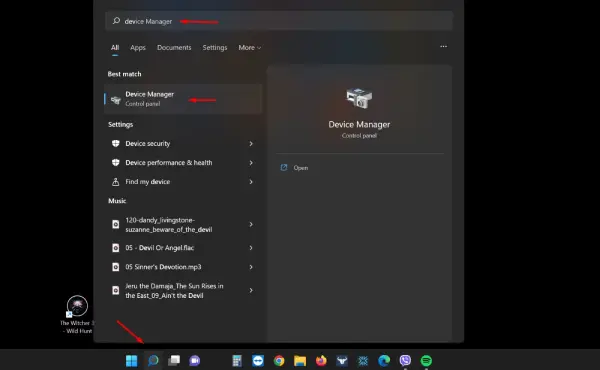This screenshot has height=370, width=600.
Task: Open the Windows Start button
Action: pos(131,360)
